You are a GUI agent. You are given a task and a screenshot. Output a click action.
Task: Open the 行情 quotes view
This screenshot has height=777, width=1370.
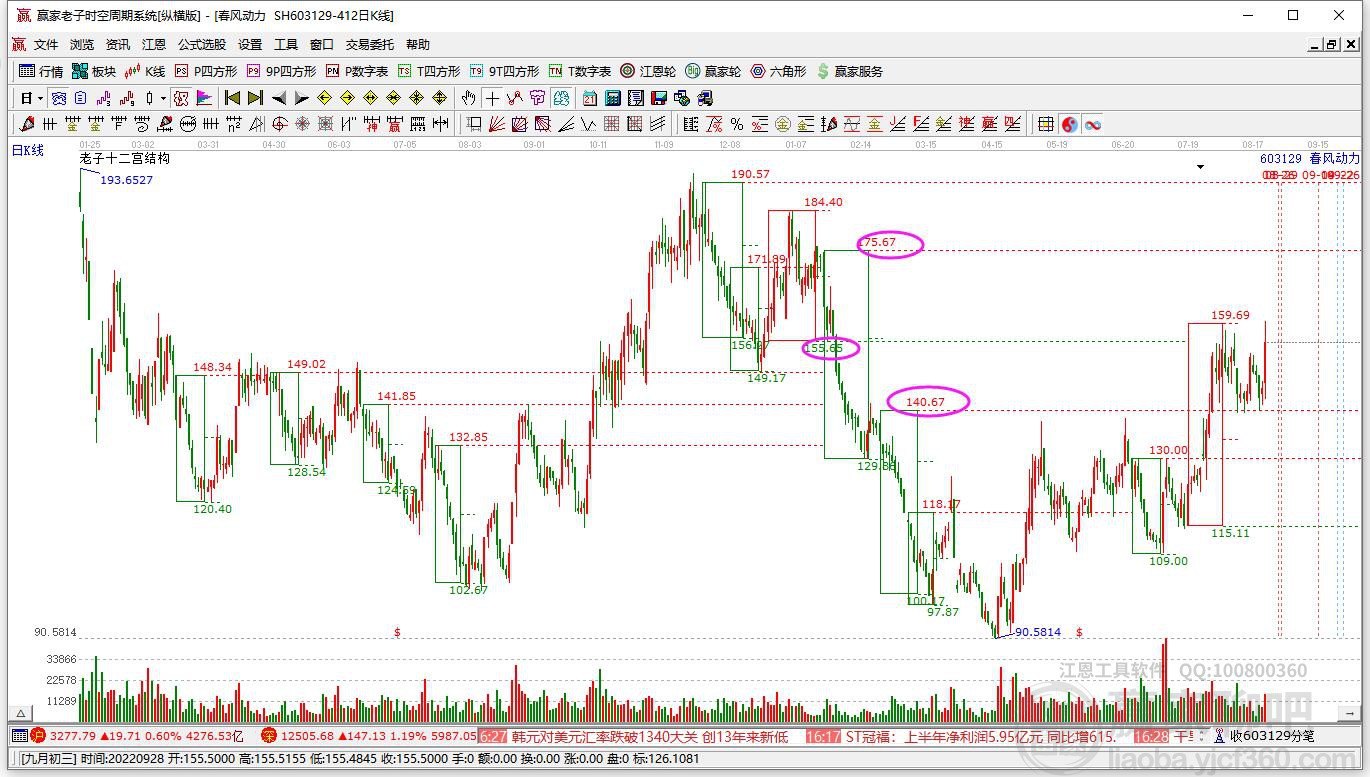point(41,71)
